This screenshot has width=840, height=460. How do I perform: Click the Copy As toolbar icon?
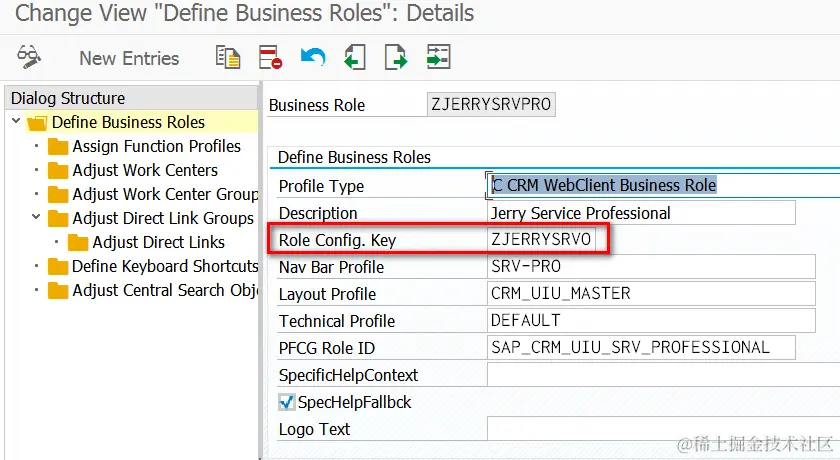pyautogui.click(x=228, y=57)
